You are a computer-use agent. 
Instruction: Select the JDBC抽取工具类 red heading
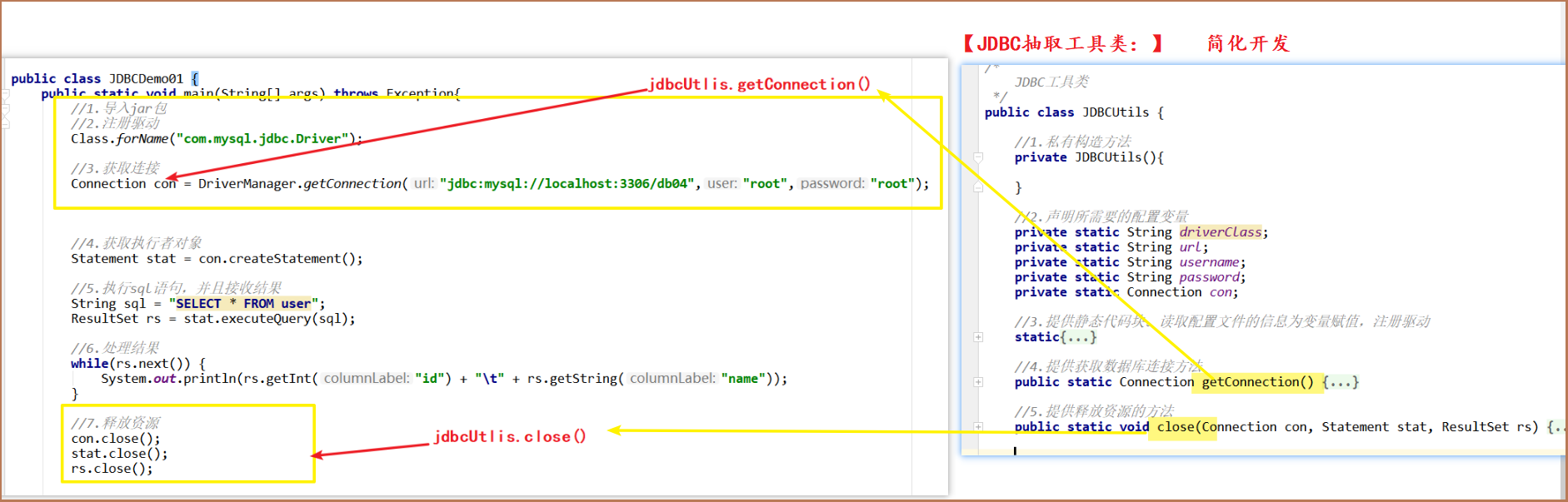pos(1063,43)
